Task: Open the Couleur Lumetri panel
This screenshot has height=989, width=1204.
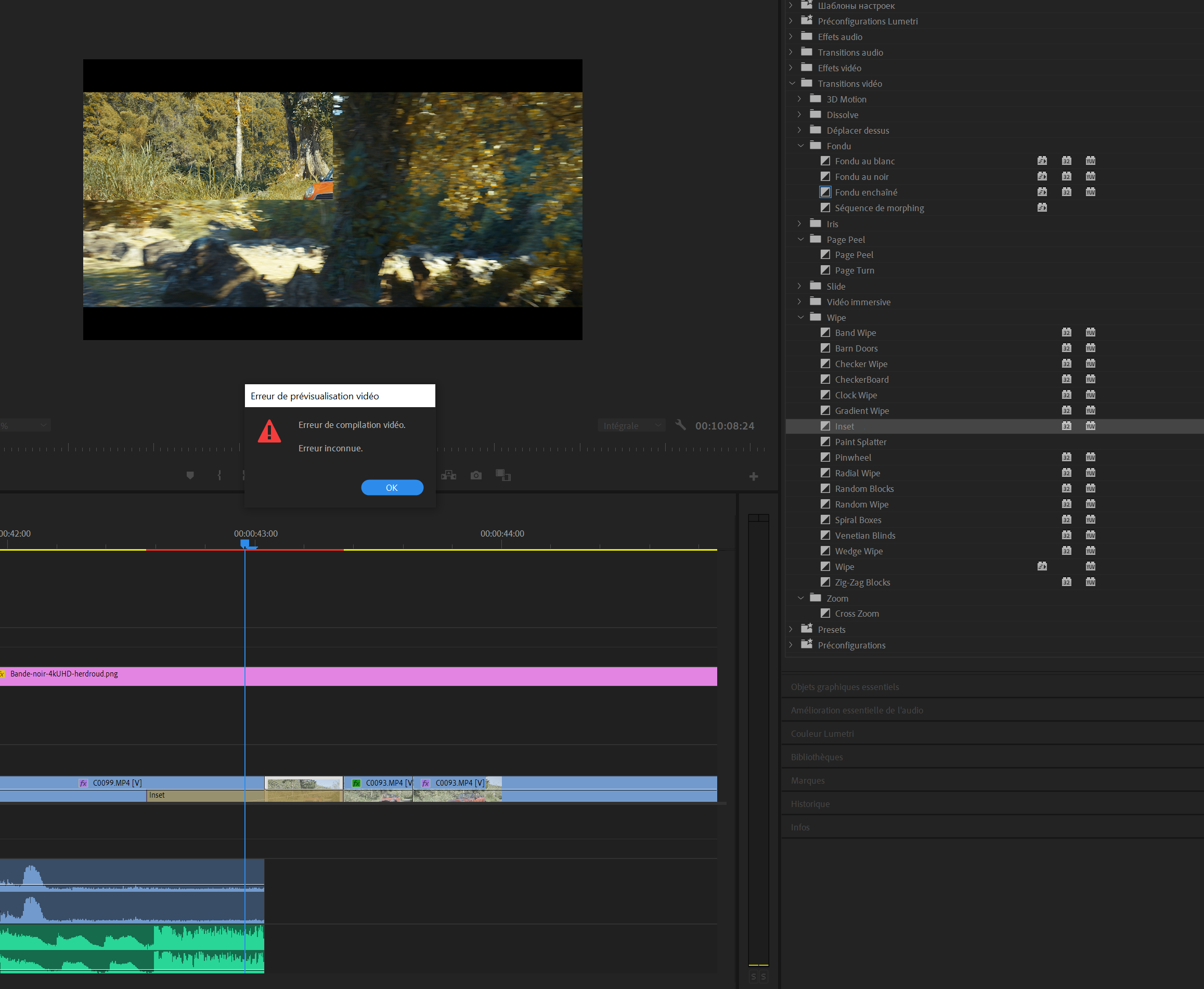Action: 822,733
